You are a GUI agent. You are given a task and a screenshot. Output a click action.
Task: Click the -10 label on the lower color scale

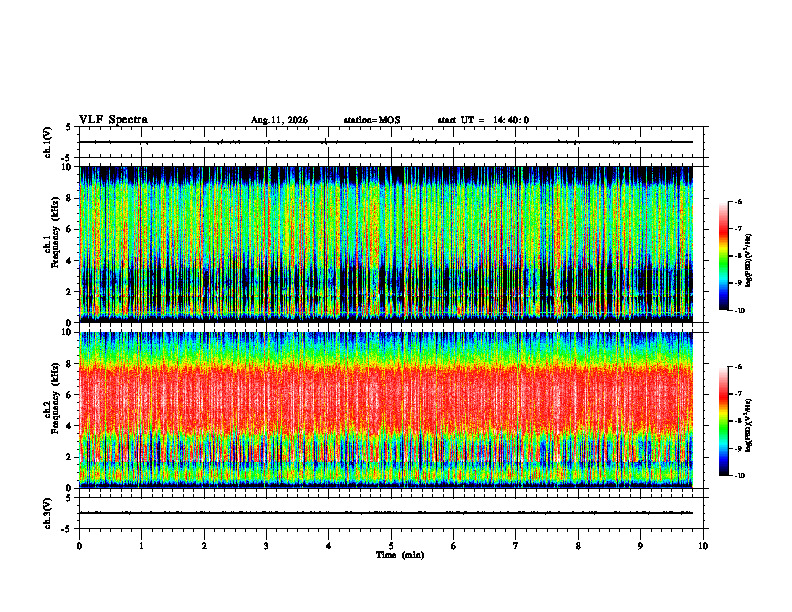pyautogui.click(x=740, y=476)
